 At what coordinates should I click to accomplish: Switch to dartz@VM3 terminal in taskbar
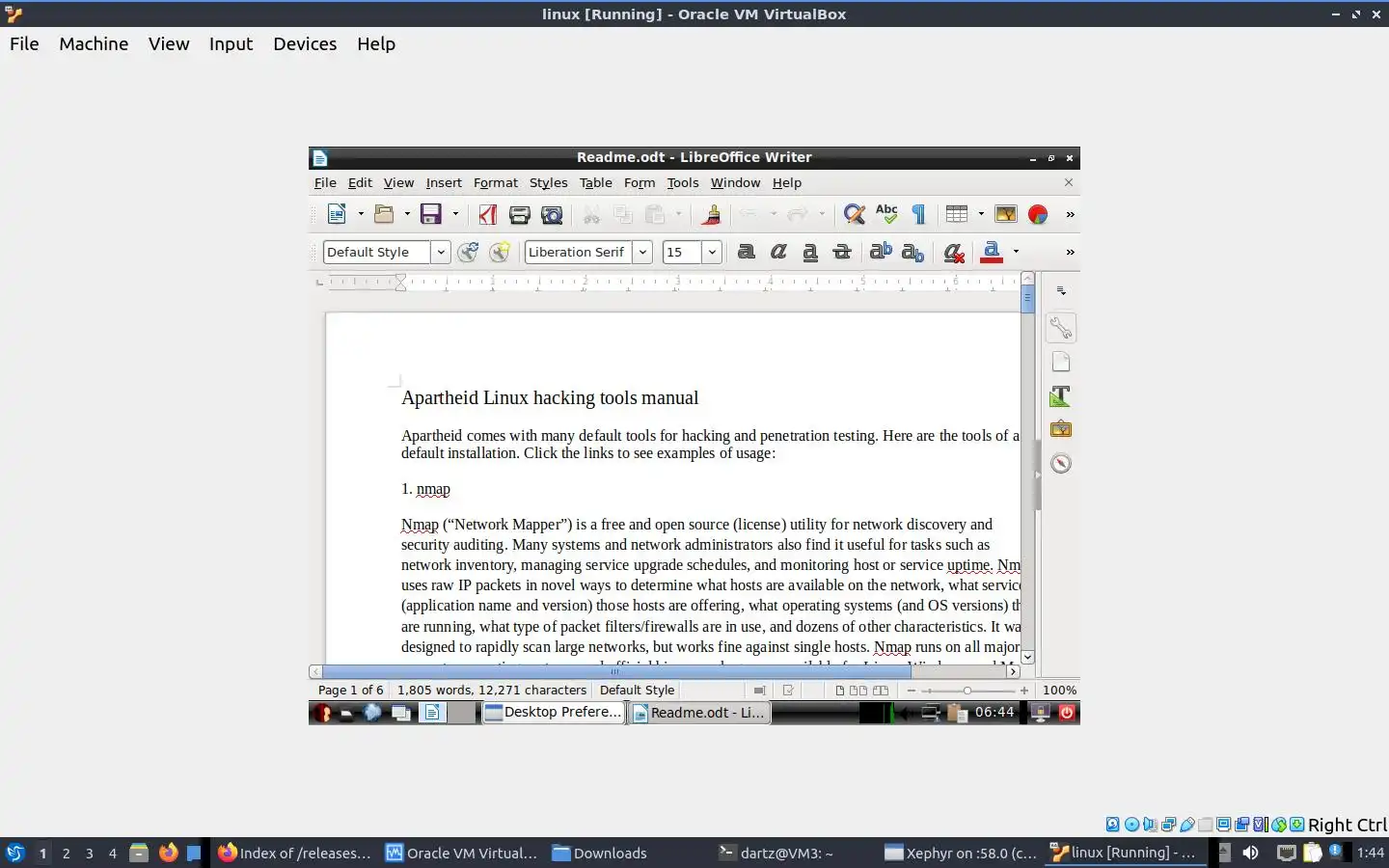(776, 853)
